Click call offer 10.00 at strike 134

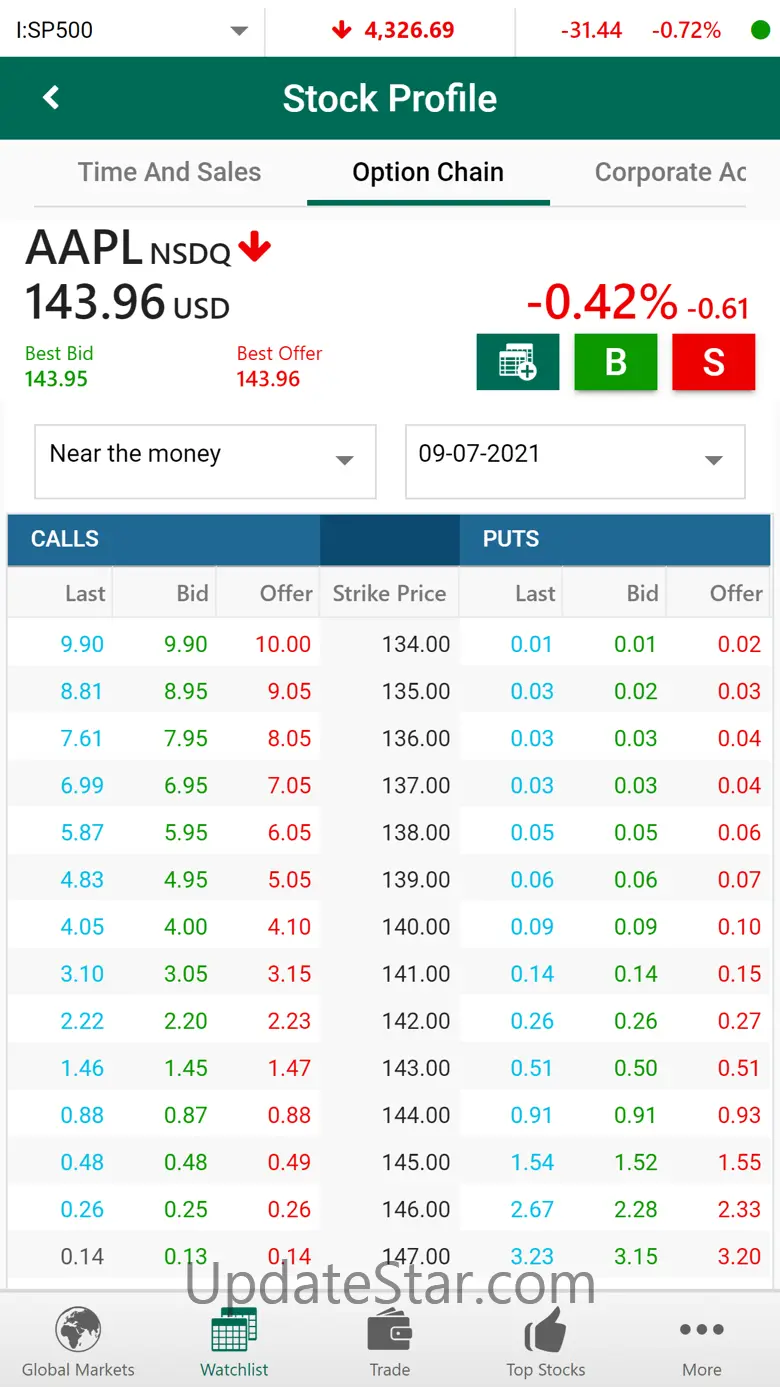[x=283, y=644]
